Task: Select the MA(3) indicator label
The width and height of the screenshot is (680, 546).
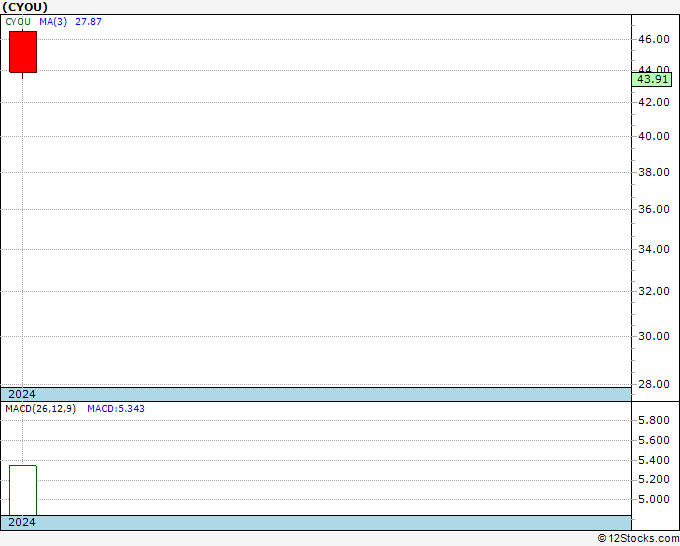Action: tap(53, 22)
